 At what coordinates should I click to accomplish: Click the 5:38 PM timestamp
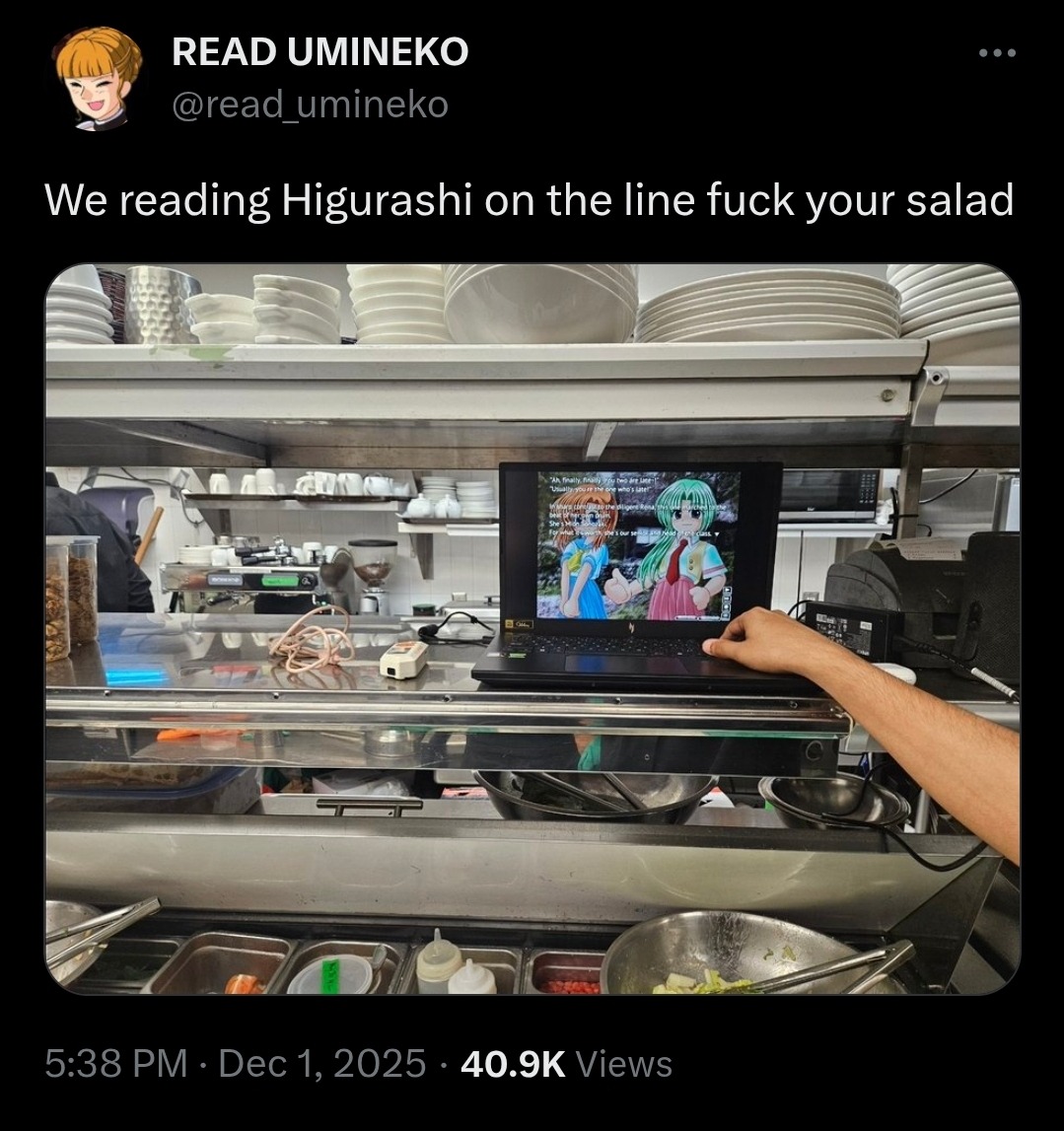115,1063
